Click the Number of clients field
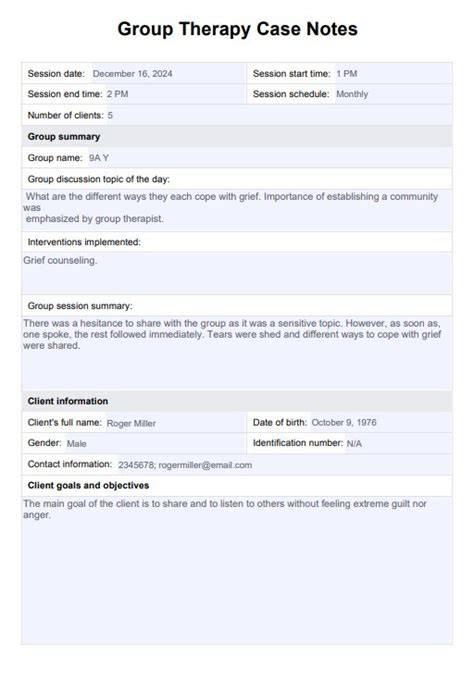The width and height of the screenshot is (474, 680). pos(279,115)
